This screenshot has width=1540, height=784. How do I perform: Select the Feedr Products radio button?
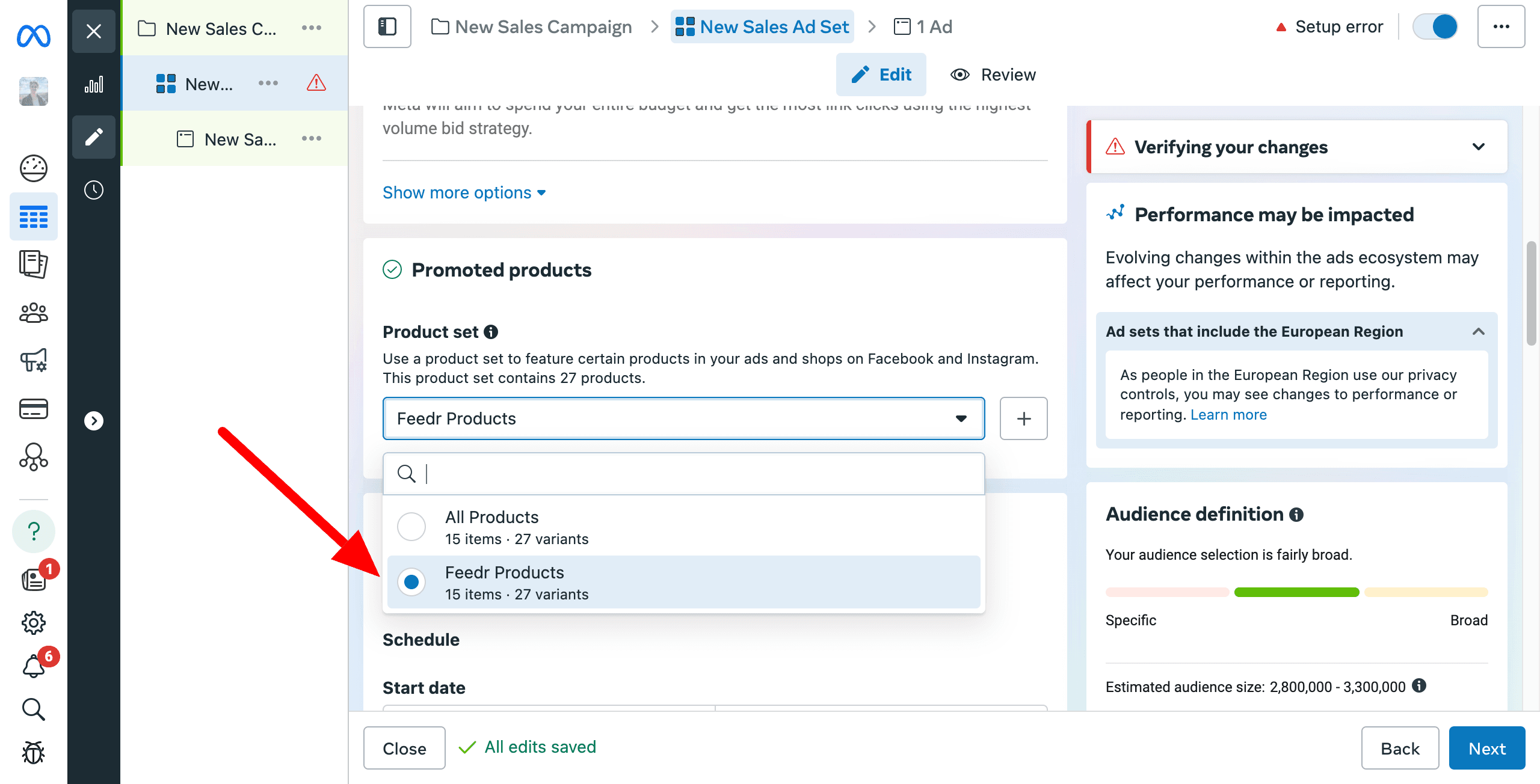point(411,581)
